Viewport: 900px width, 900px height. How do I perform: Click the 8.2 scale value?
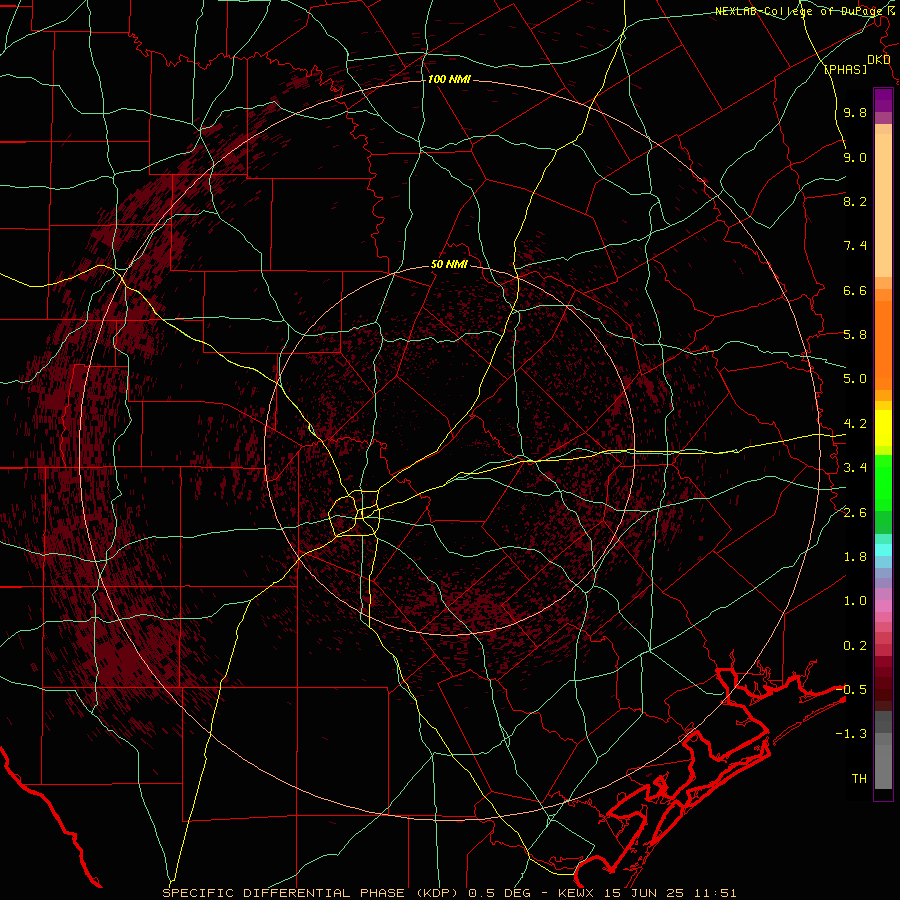point(855,201)
